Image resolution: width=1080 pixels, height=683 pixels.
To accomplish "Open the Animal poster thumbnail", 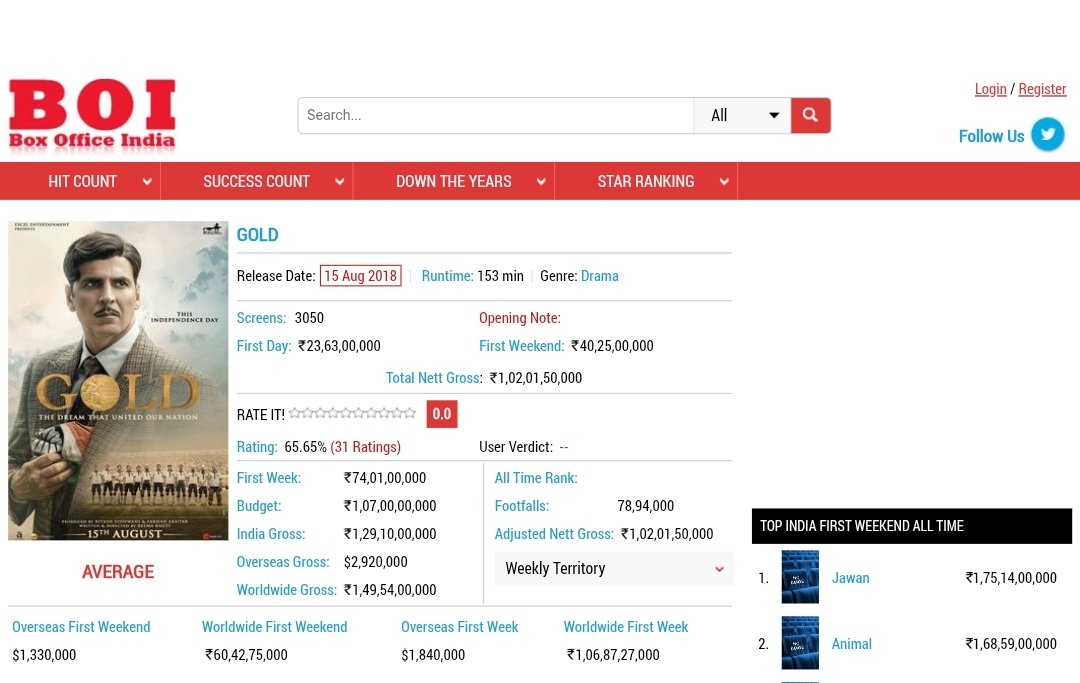I will [800, 643].
